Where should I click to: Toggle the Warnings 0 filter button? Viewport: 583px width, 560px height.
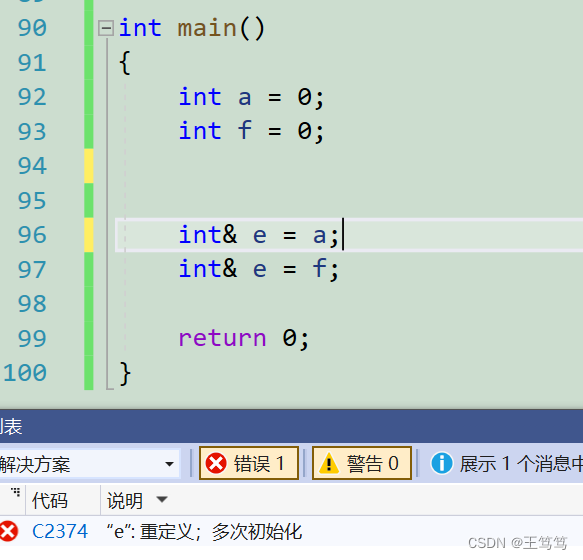point(362,463)
